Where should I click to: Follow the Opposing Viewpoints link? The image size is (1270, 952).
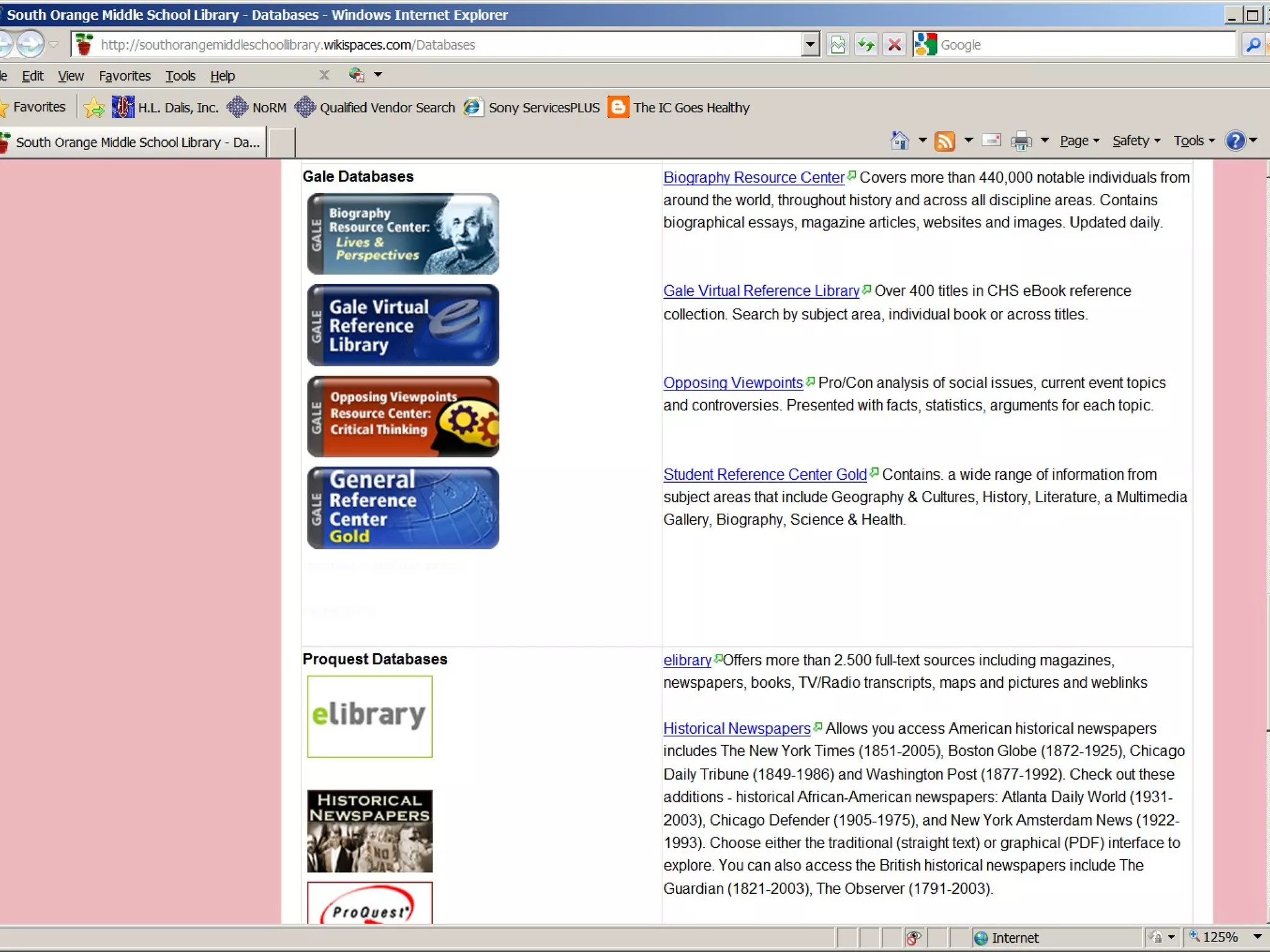point(733,382)
